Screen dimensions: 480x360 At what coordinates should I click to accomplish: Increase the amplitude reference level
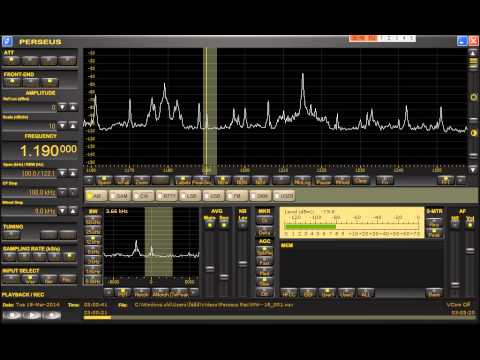73,107
